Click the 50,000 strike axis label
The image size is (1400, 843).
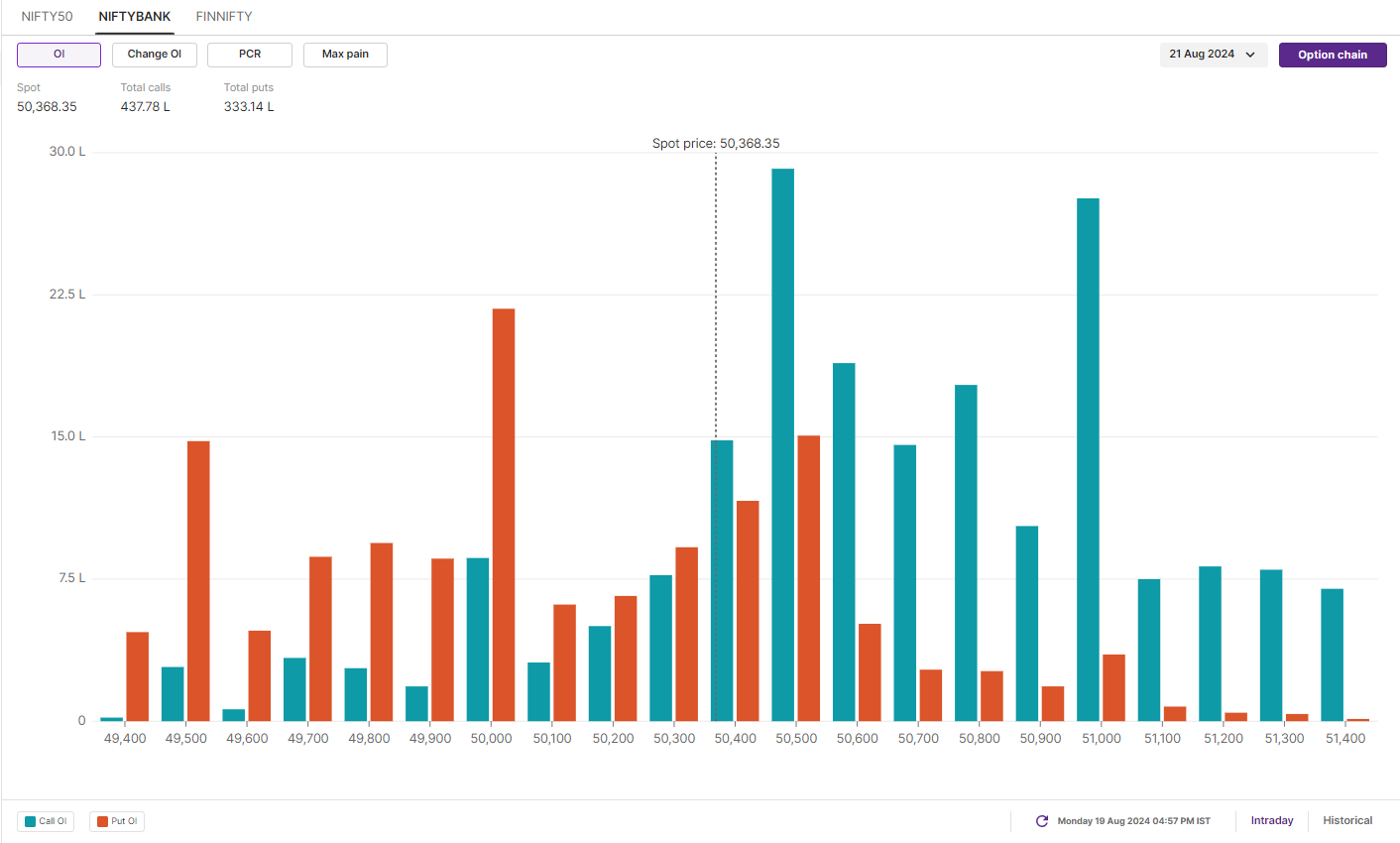coord(491,739)
